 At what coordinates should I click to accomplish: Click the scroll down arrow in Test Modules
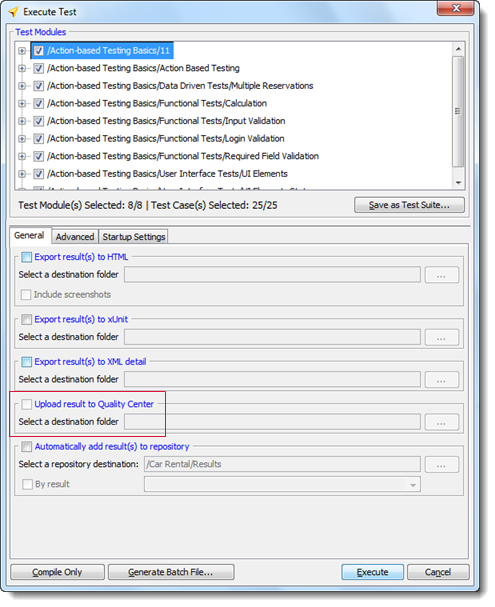tap(458, 182)
